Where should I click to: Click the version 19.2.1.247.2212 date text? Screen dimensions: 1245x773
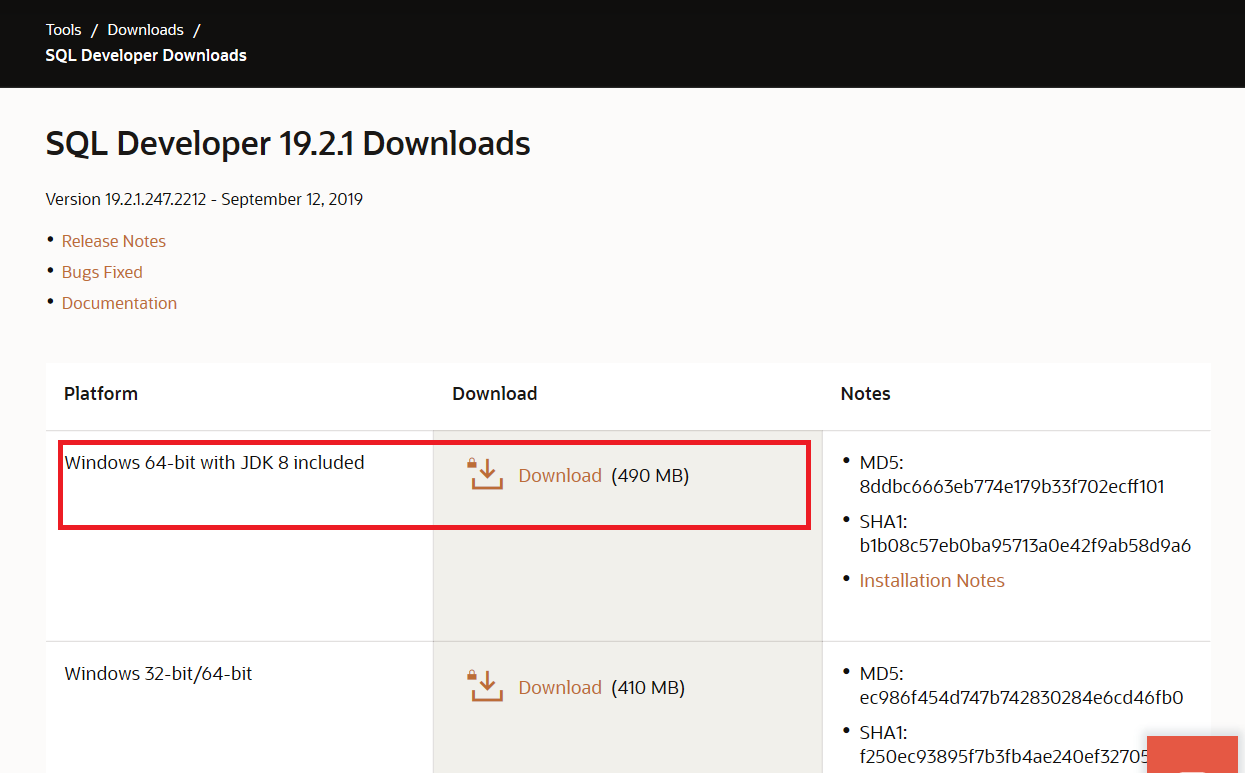click(x=204, y=199)
